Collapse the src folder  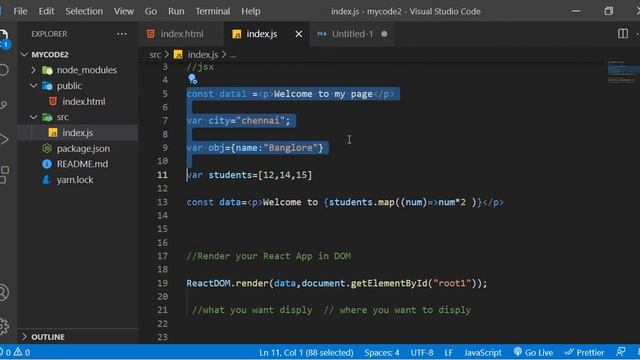coord(33,117)
